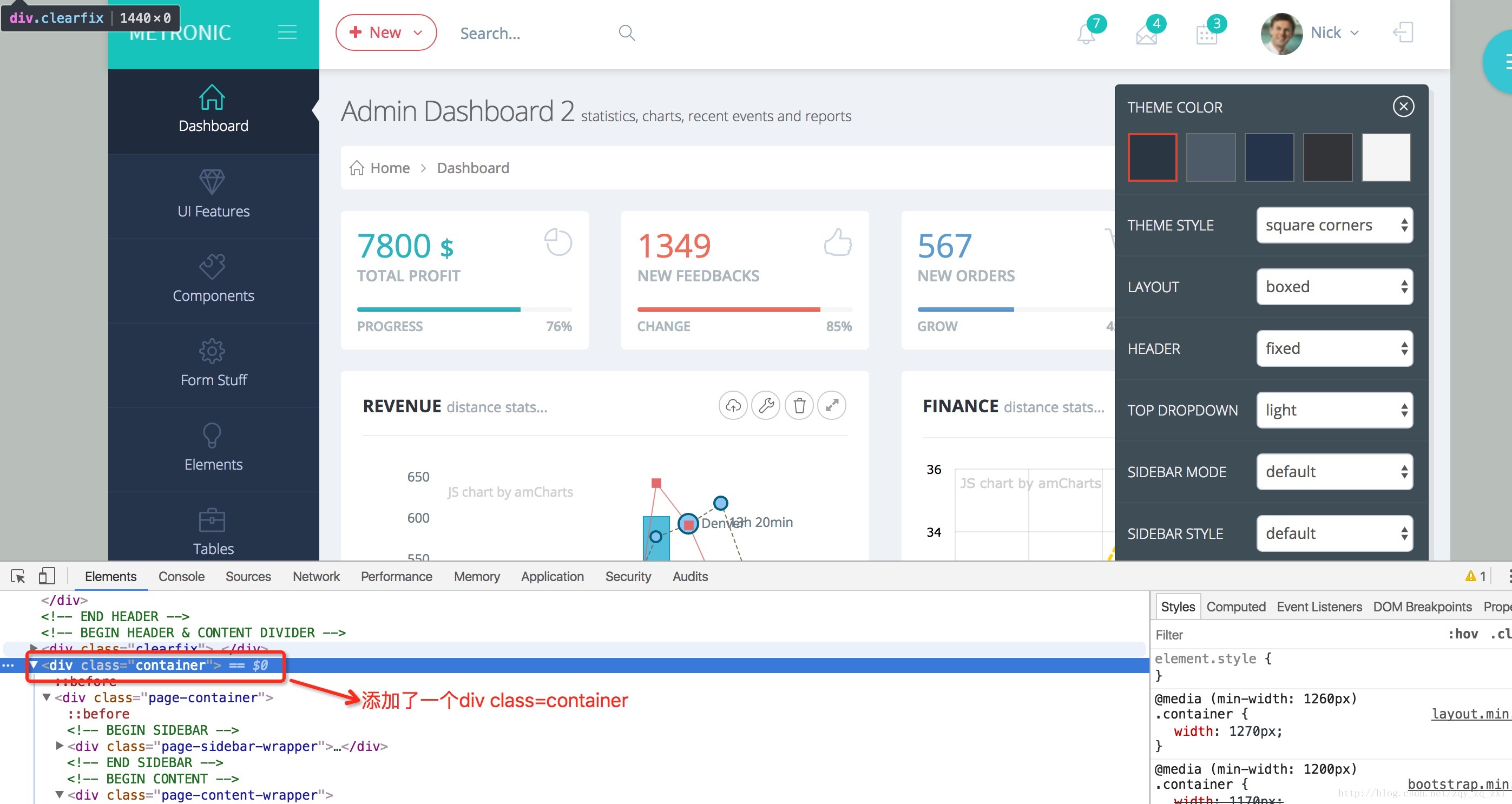Open the Theme Style dropdown
Image resolution: width=1512 pixels, height=804 pixels.
pyautogui.click(x=1334, y=226)
